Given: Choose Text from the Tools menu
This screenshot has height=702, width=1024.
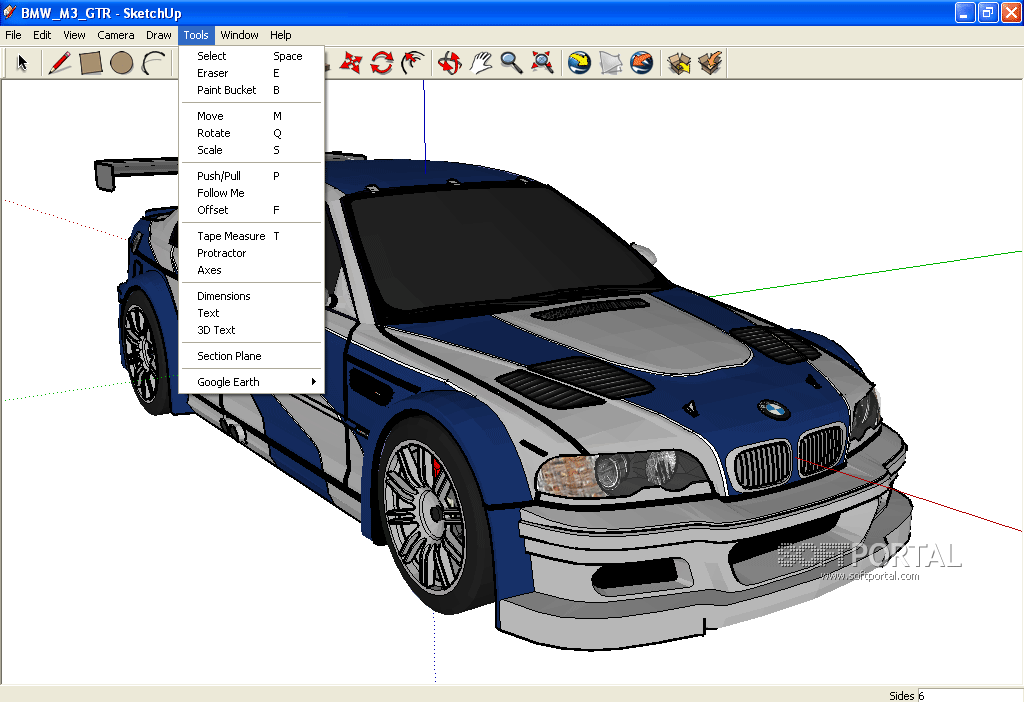Looking at the screenshot, I should click(251, 313).
